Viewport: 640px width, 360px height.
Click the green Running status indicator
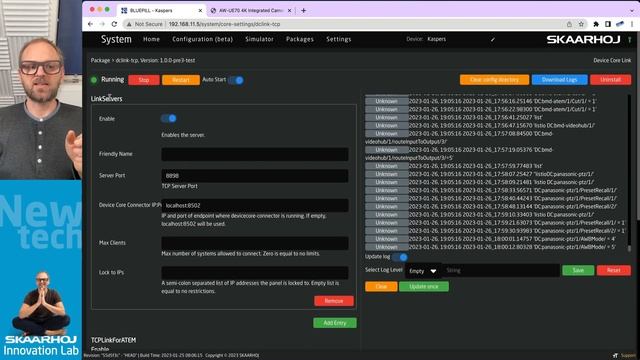94,80
